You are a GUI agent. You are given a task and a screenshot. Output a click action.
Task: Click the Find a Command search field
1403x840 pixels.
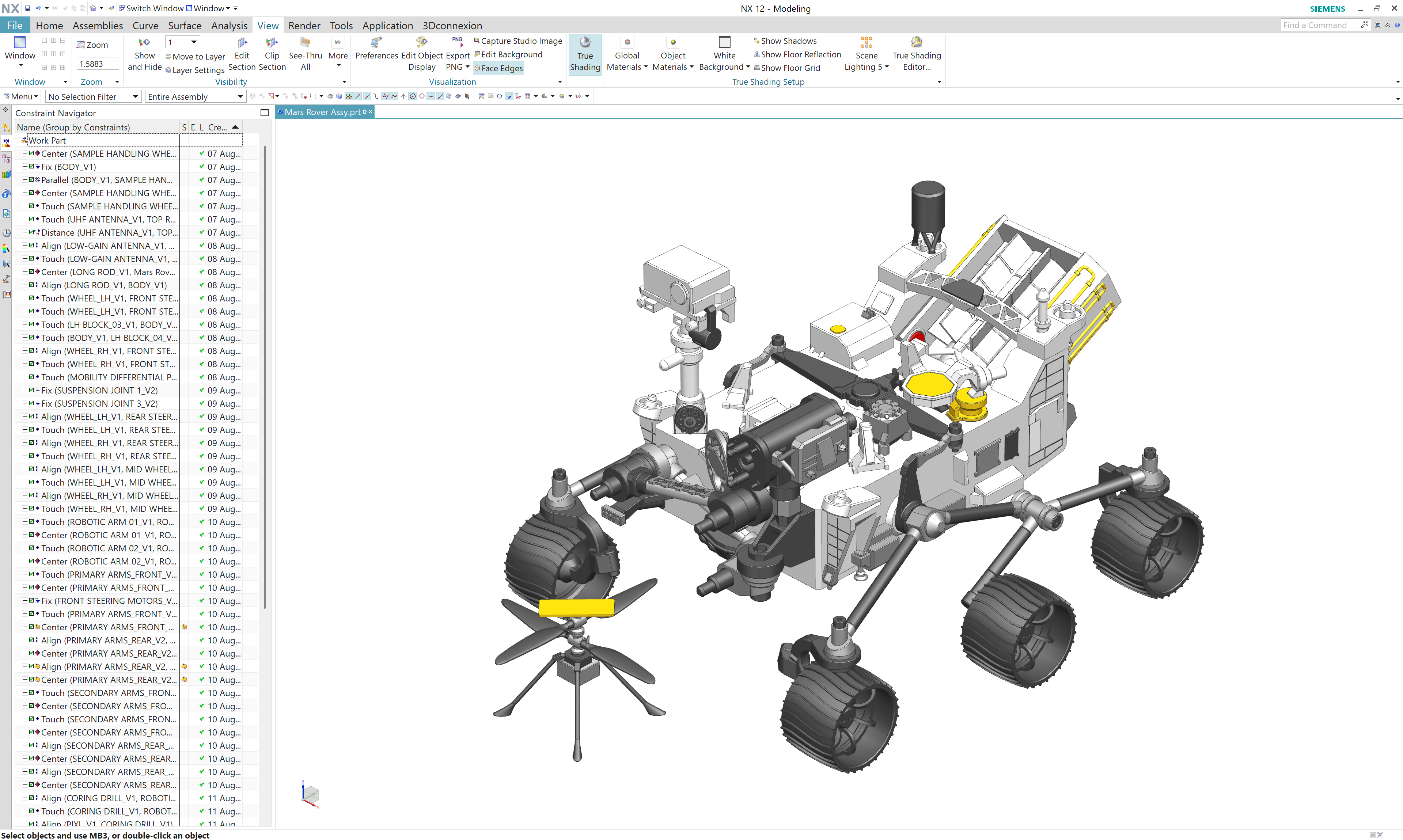pyautogui.click(x=1319, y=25)
